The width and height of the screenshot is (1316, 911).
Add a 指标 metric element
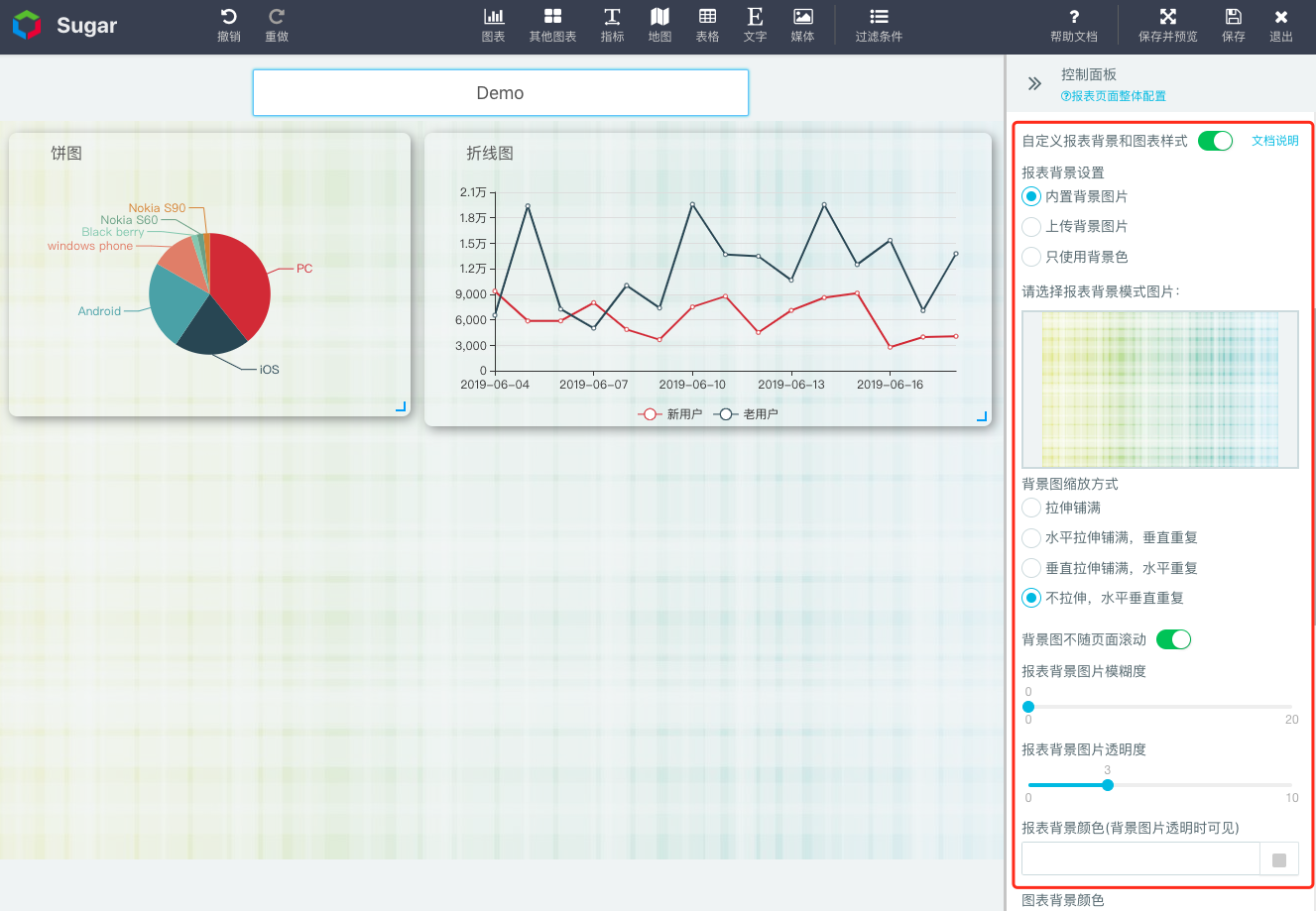coord(612,26)
